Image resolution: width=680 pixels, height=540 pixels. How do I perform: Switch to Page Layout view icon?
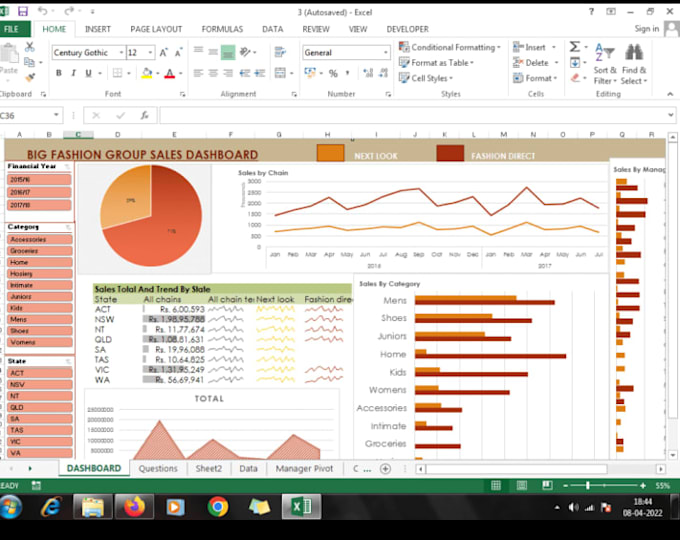click(x=522, y=485)
